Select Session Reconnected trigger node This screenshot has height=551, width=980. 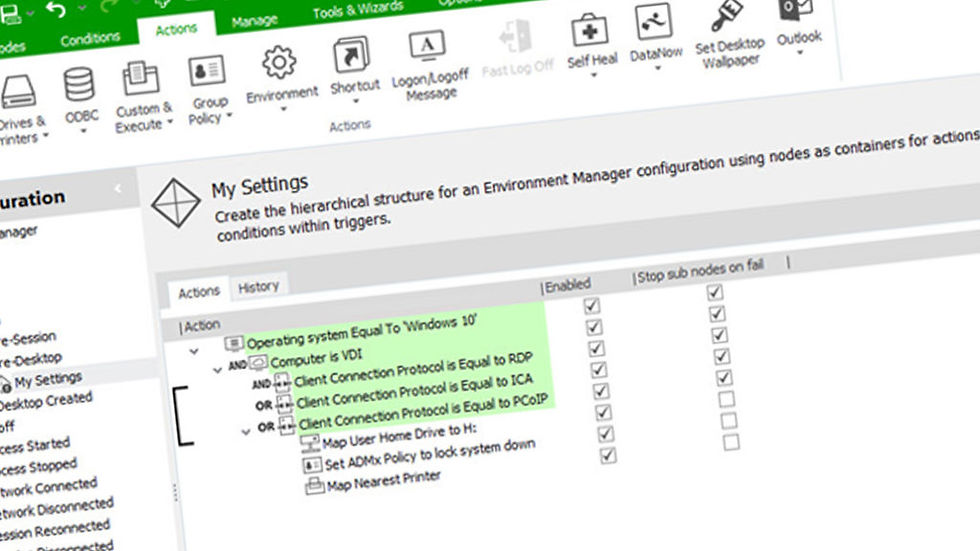(55, 531)
